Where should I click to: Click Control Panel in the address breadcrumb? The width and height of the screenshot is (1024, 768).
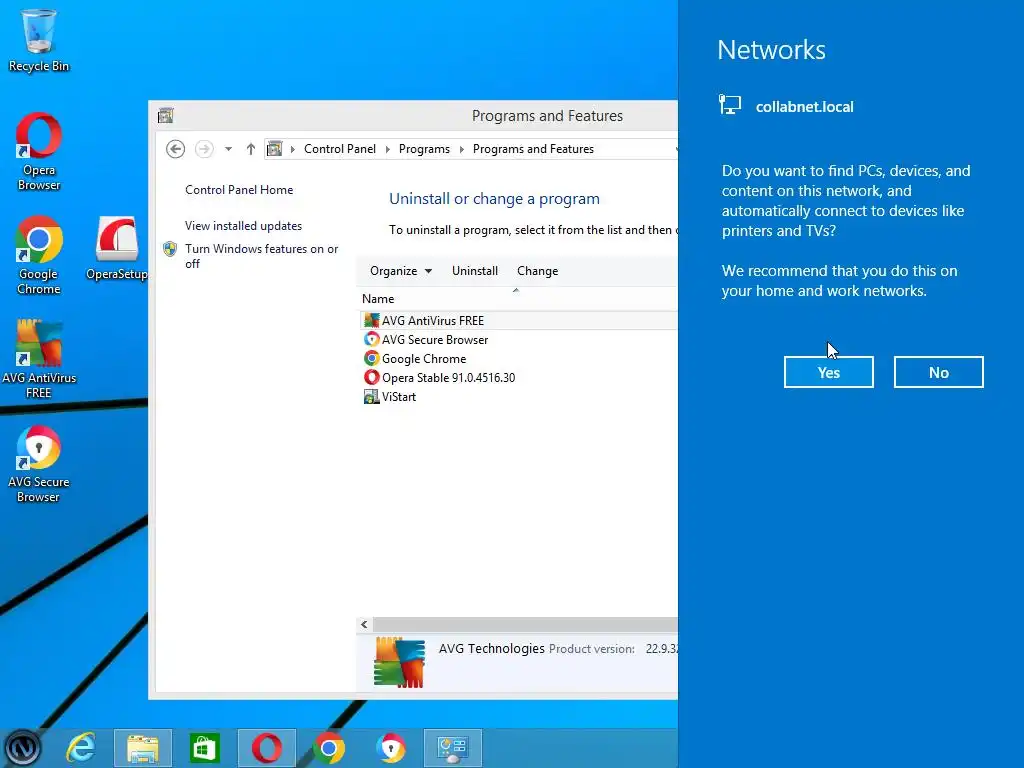click(x=340, y=149)
